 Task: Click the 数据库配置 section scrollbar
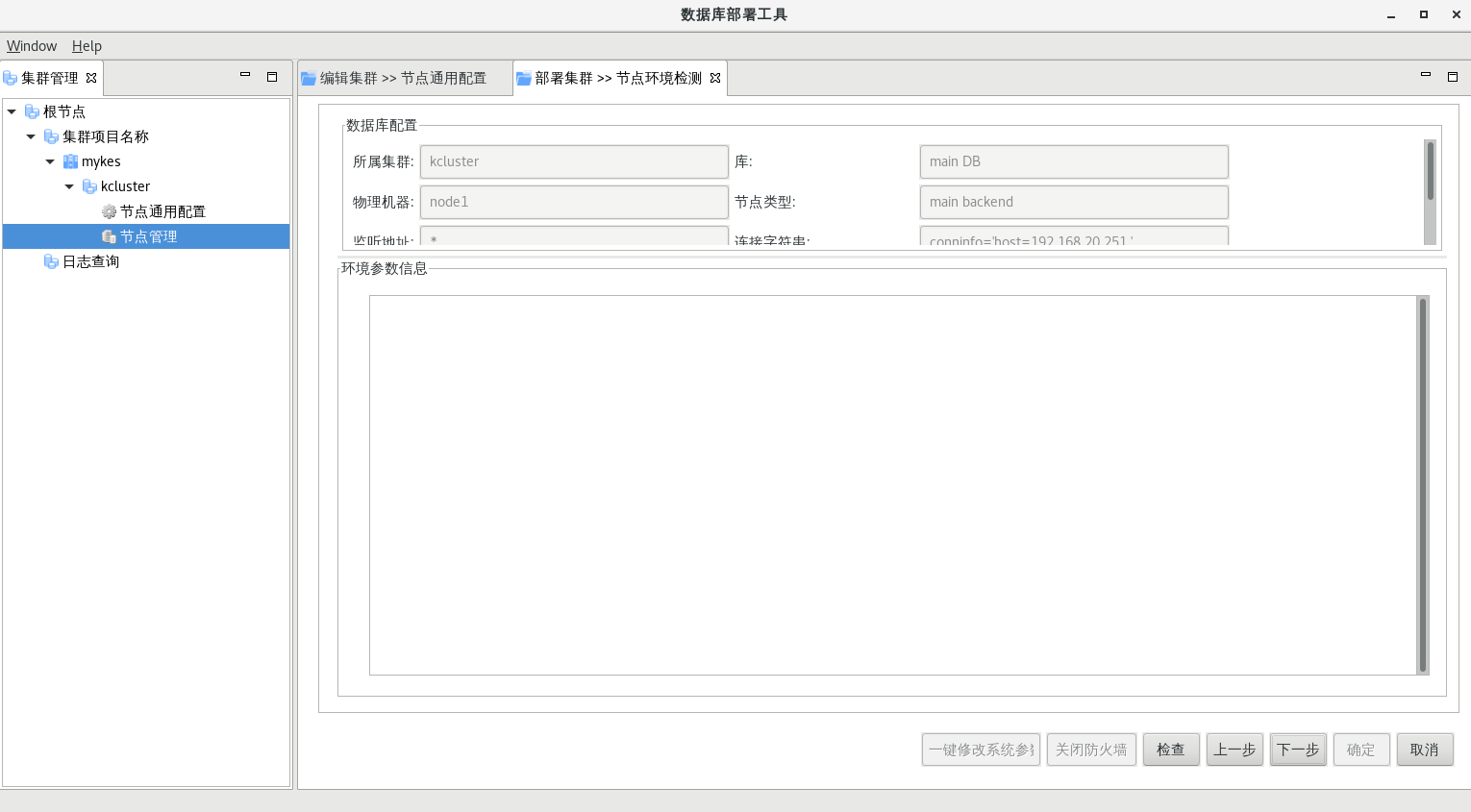(1430, 173)
